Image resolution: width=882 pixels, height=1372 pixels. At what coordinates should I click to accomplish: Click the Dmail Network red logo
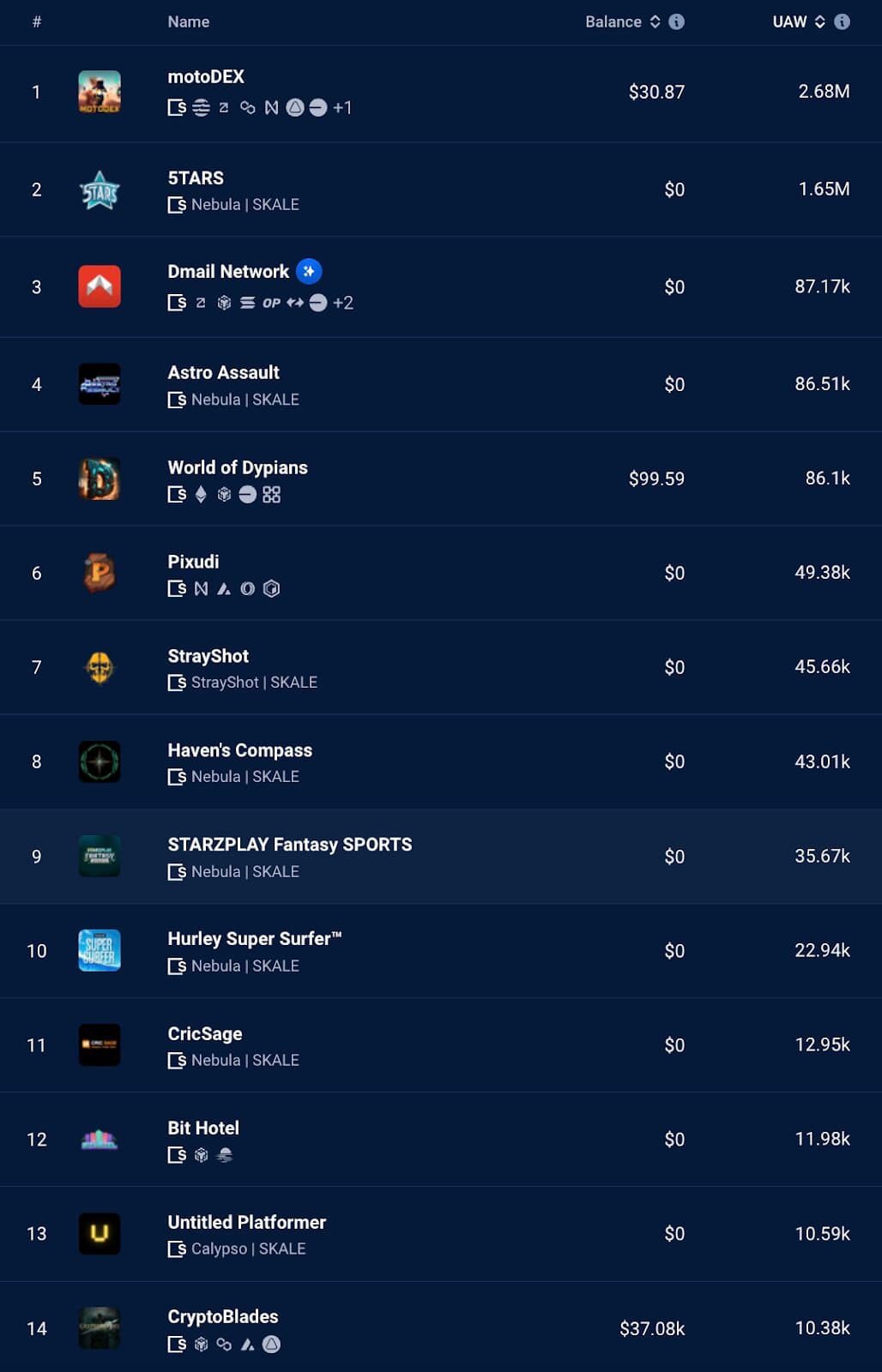pos(100,286)
